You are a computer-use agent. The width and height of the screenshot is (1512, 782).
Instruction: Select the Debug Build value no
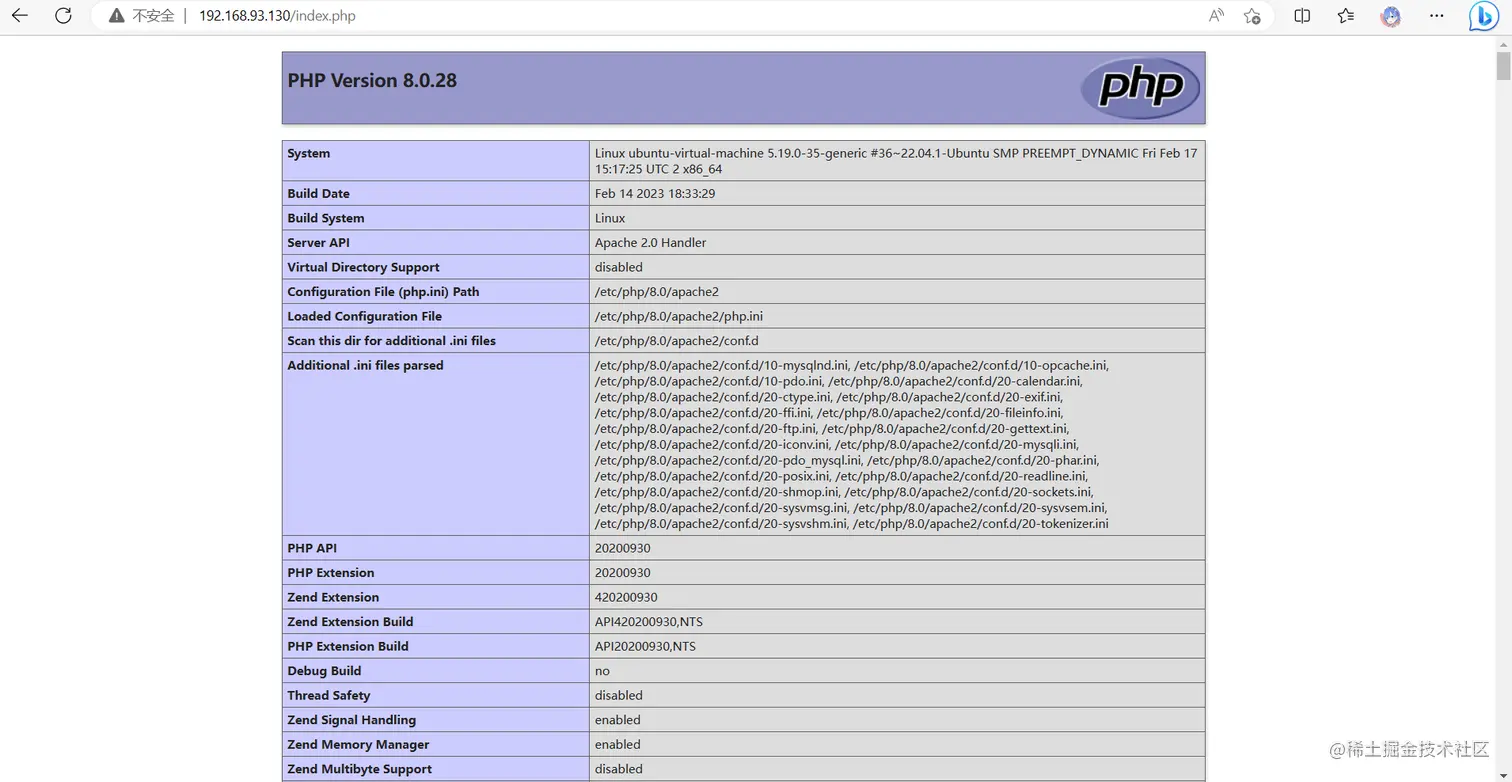[602, 670]
